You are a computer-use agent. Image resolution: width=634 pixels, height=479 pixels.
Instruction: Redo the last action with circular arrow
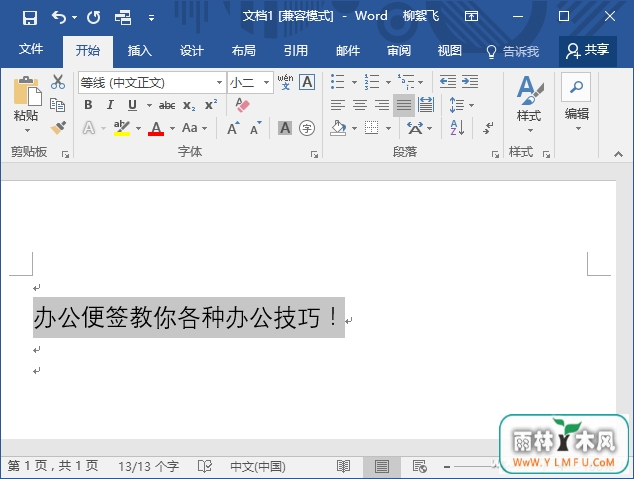pyautogui.click(x=93, y=17)
